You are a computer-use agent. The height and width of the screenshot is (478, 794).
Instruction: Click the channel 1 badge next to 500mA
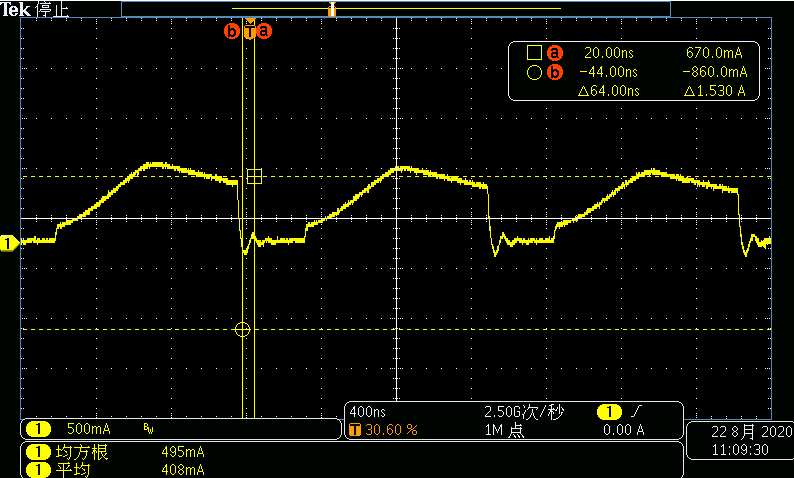point(38,429)
